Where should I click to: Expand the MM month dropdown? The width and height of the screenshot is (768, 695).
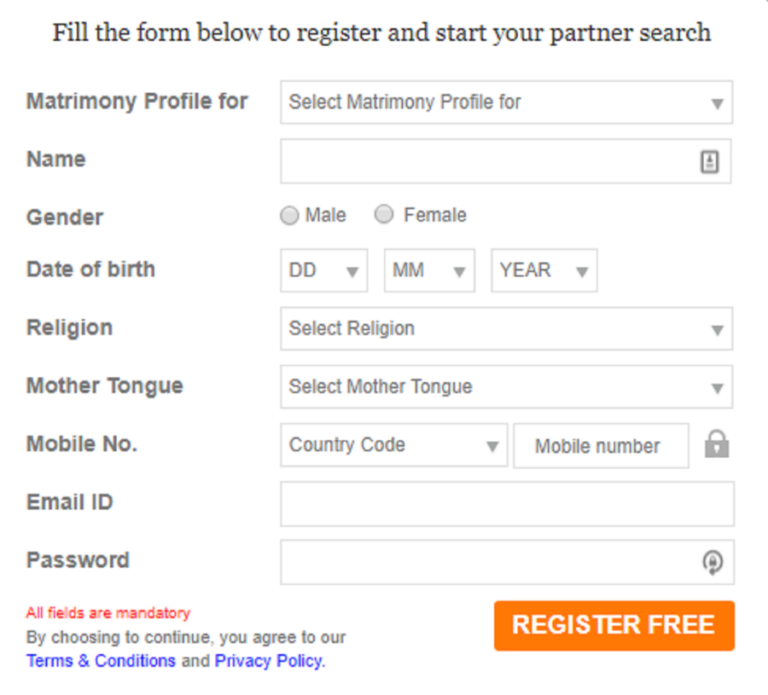(429, 270)
